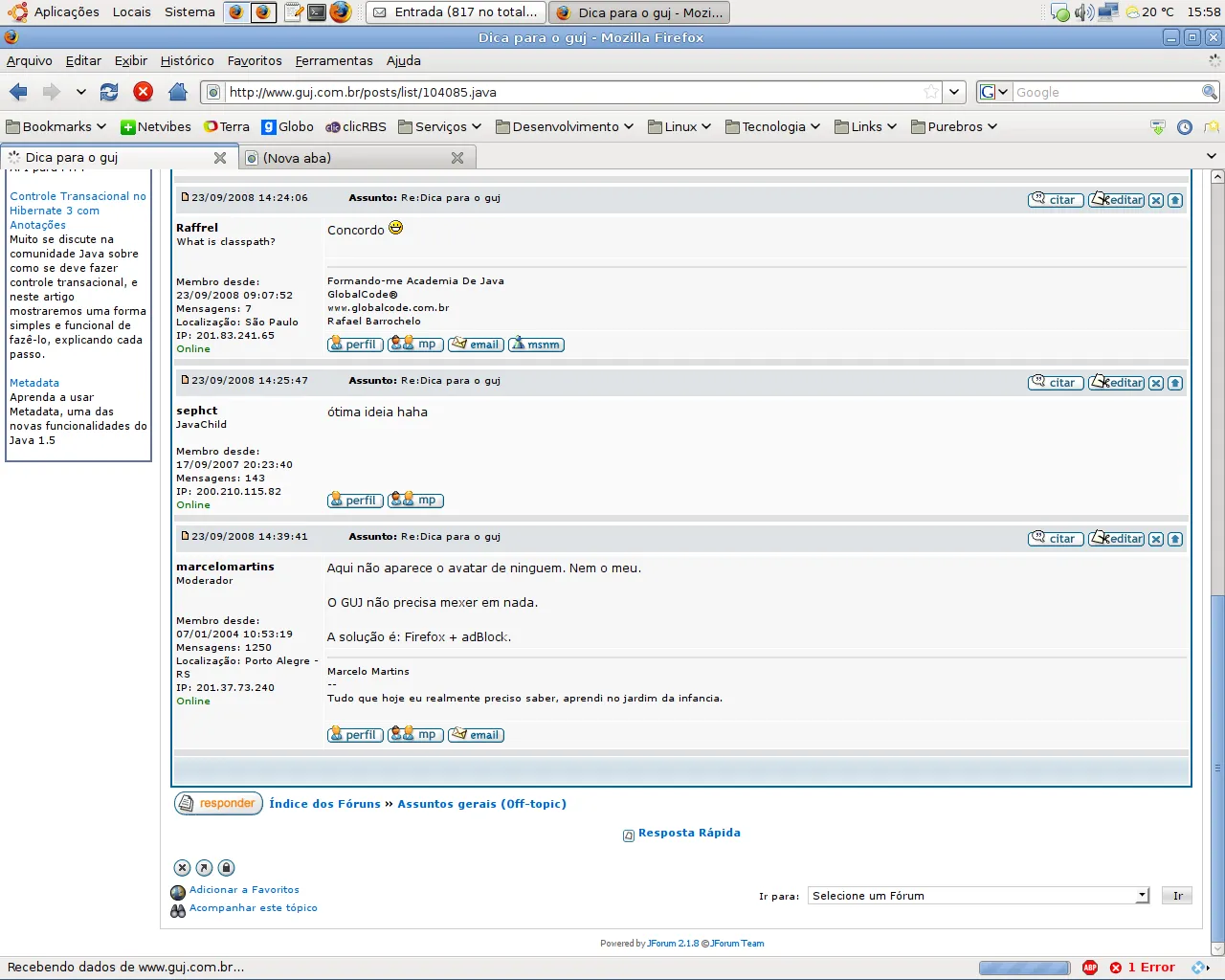Open the network icon in system tray
This screenshot has width=1225, height=980.
(1108, 11)
